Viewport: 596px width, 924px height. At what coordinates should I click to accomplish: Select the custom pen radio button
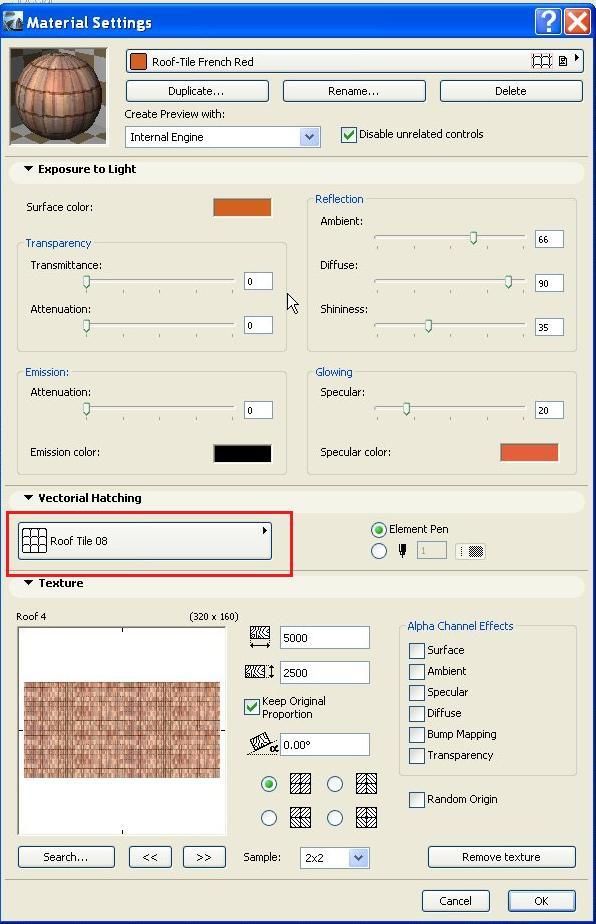[378, 551]
